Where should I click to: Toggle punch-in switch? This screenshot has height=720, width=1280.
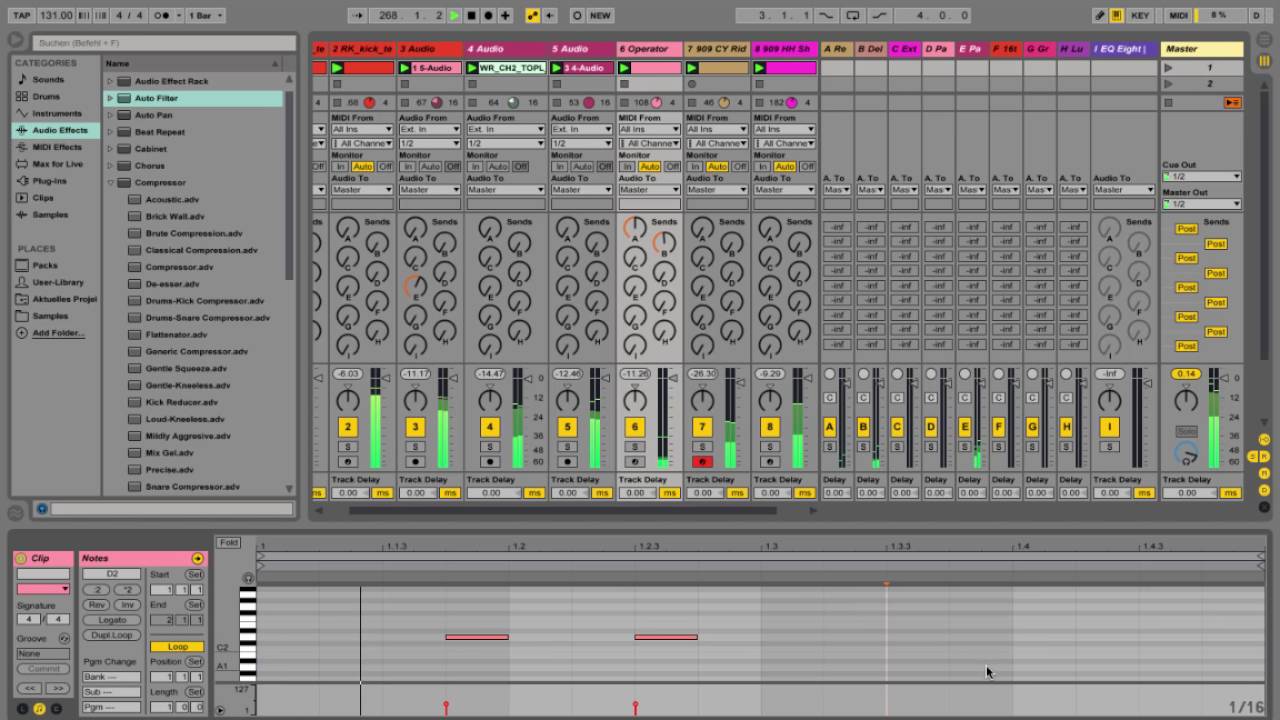click(x=826, y=15)
